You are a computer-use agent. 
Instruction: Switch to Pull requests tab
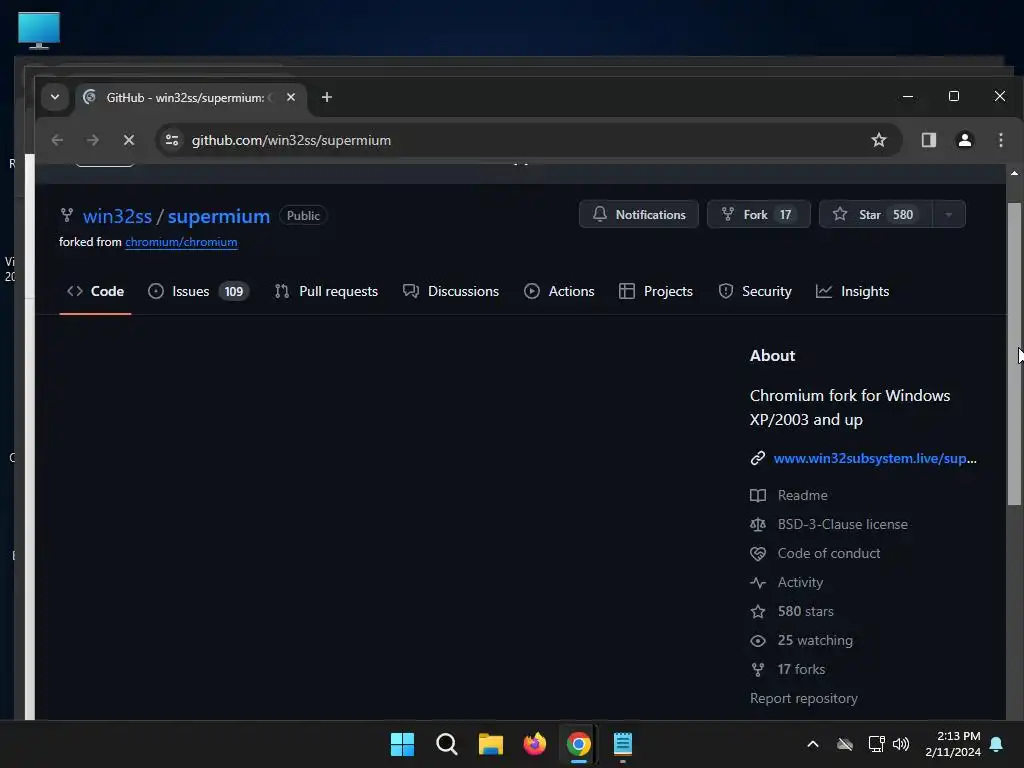(x=326, y=291)
